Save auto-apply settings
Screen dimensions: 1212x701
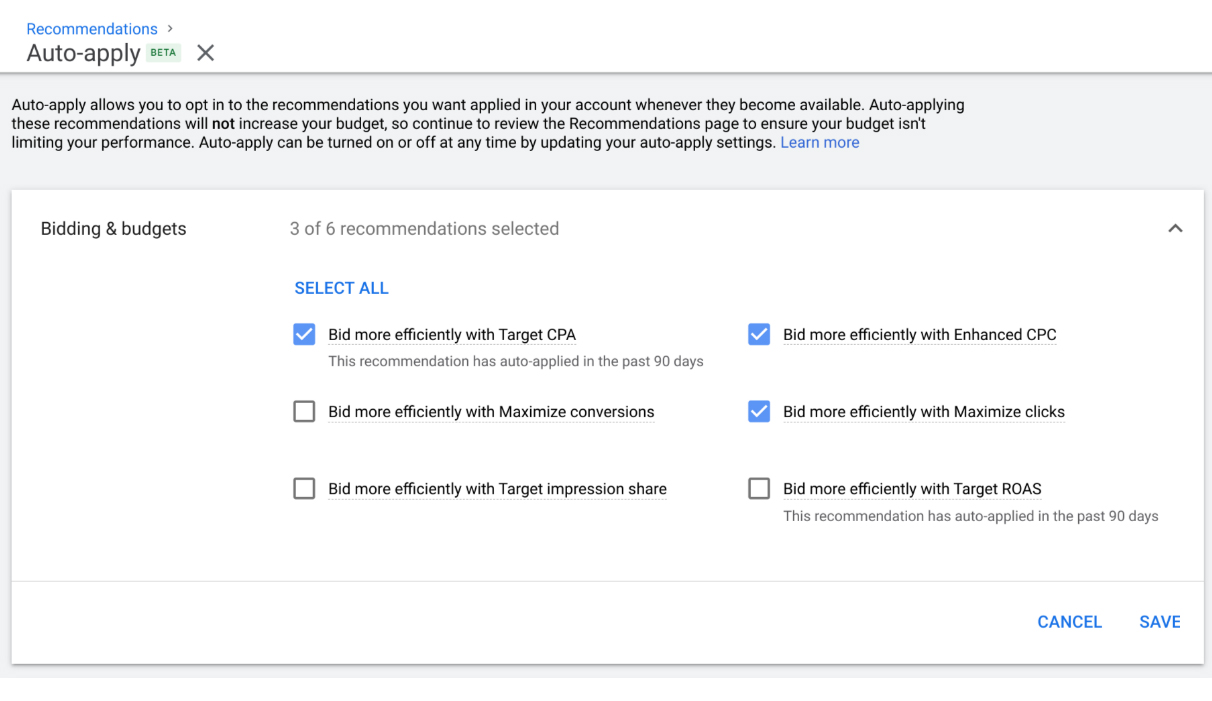coord(1160,622)
